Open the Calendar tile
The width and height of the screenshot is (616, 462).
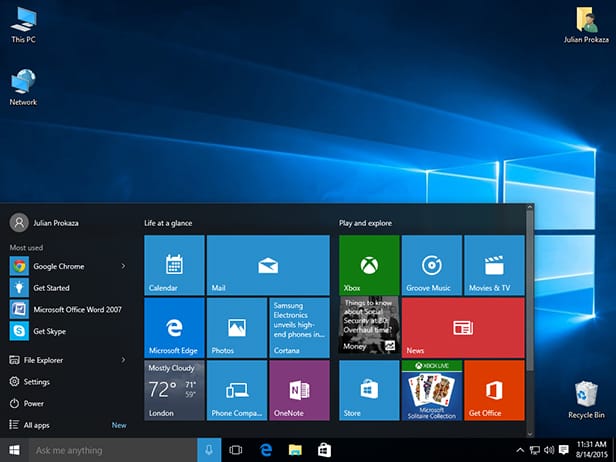click(174, 265)
